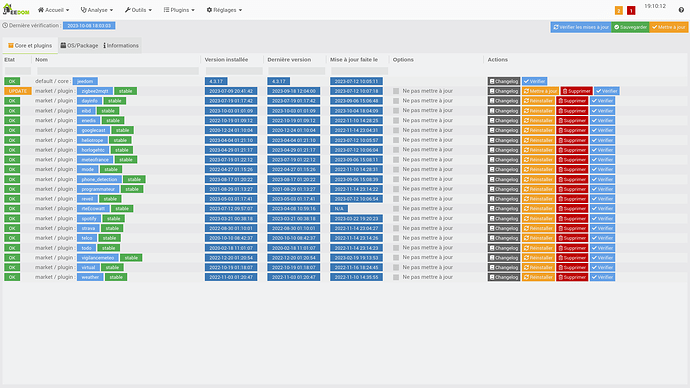Image resolution: width=690 pixels, height=388 pixels.
Task: Click the green Sauvegarder button
Action: pyautogui.click(x=630, y=27)
